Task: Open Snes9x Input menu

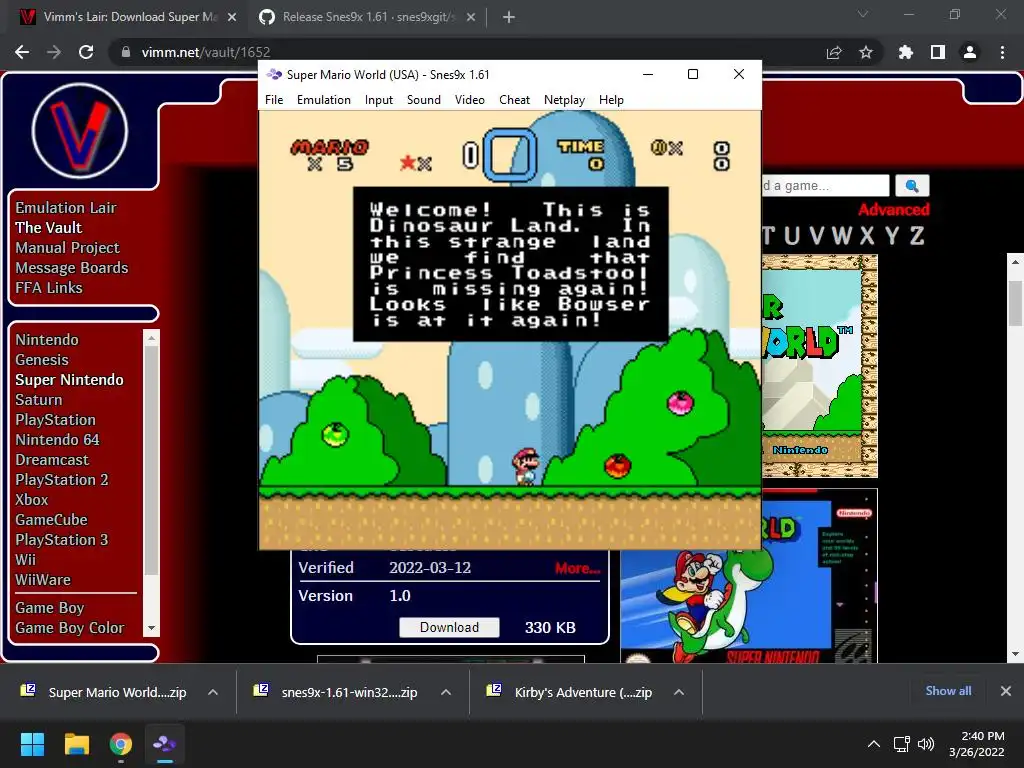Action: [x=379, y=100]
